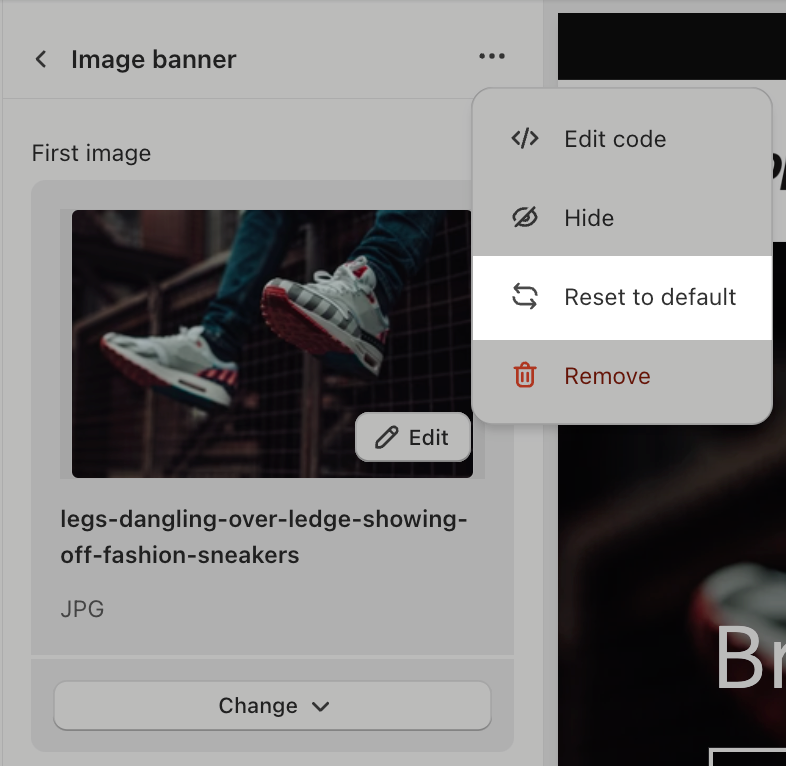Go back using the left chevron arrow
The width and height of the screenshot is (786, 766).
click(41, 59)
